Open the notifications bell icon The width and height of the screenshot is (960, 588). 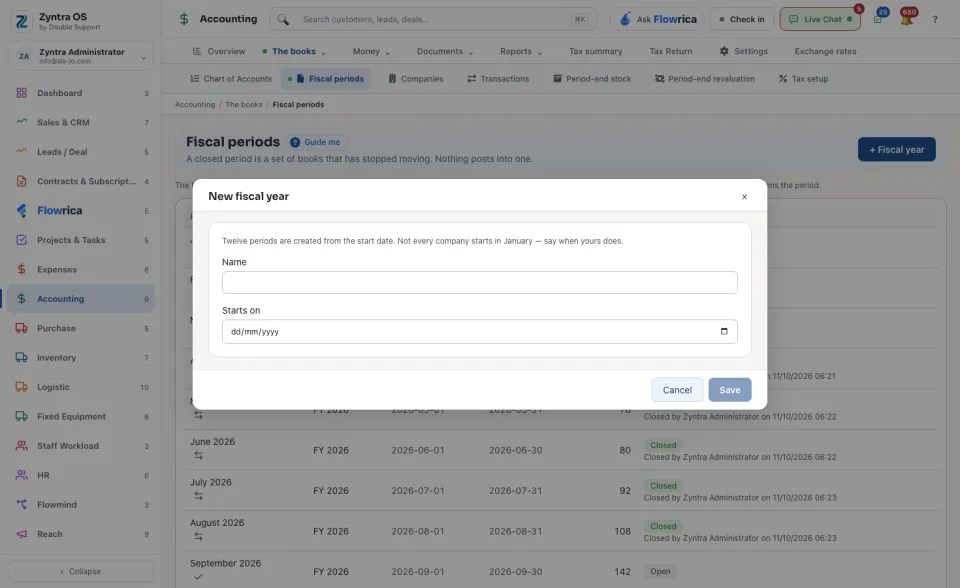pyautogui.click(x=907, y=19)
